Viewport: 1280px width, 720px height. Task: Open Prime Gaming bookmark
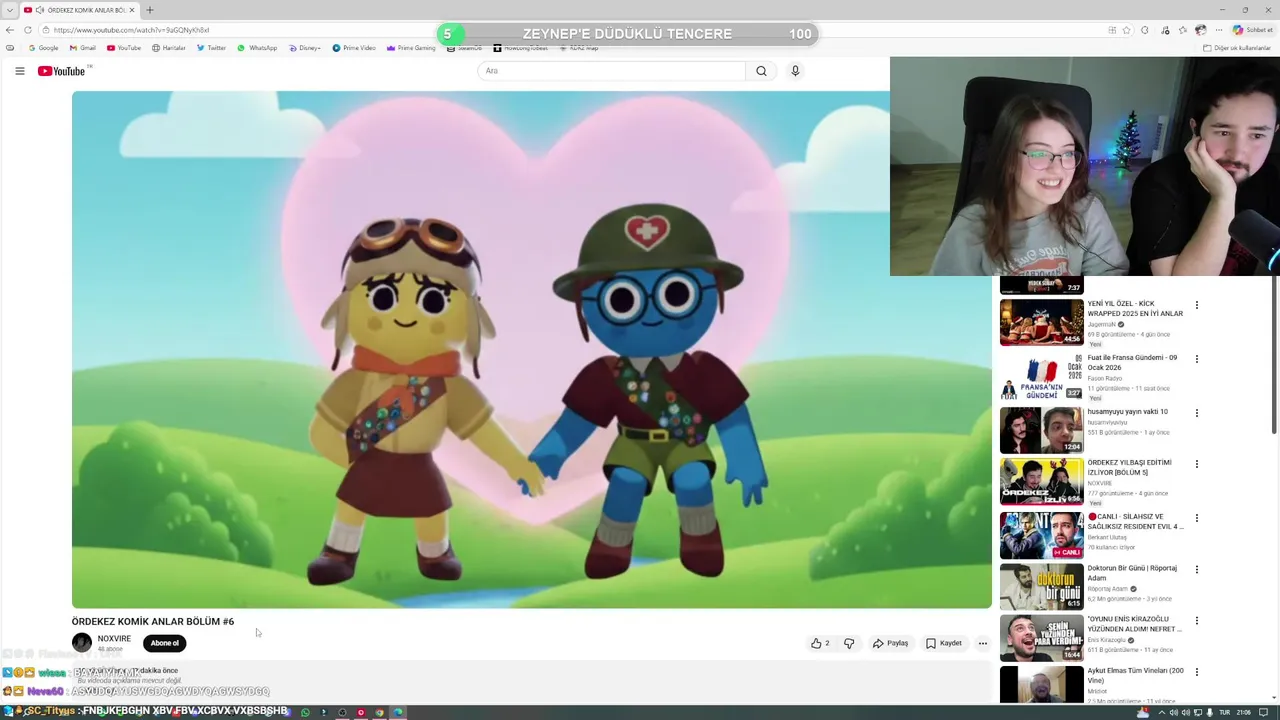(x=411, y=48)
